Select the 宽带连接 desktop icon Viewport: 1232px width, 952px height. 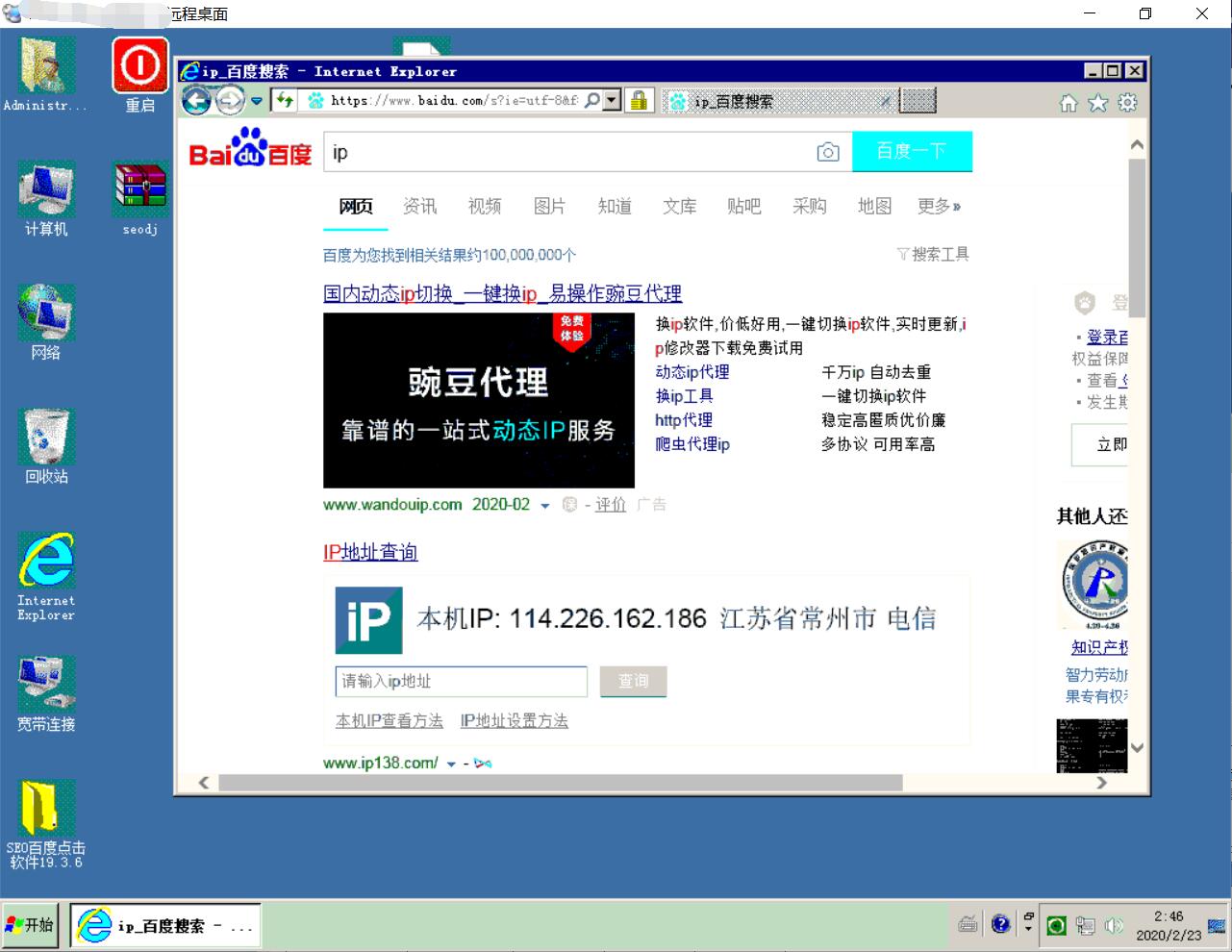(46, 695)
